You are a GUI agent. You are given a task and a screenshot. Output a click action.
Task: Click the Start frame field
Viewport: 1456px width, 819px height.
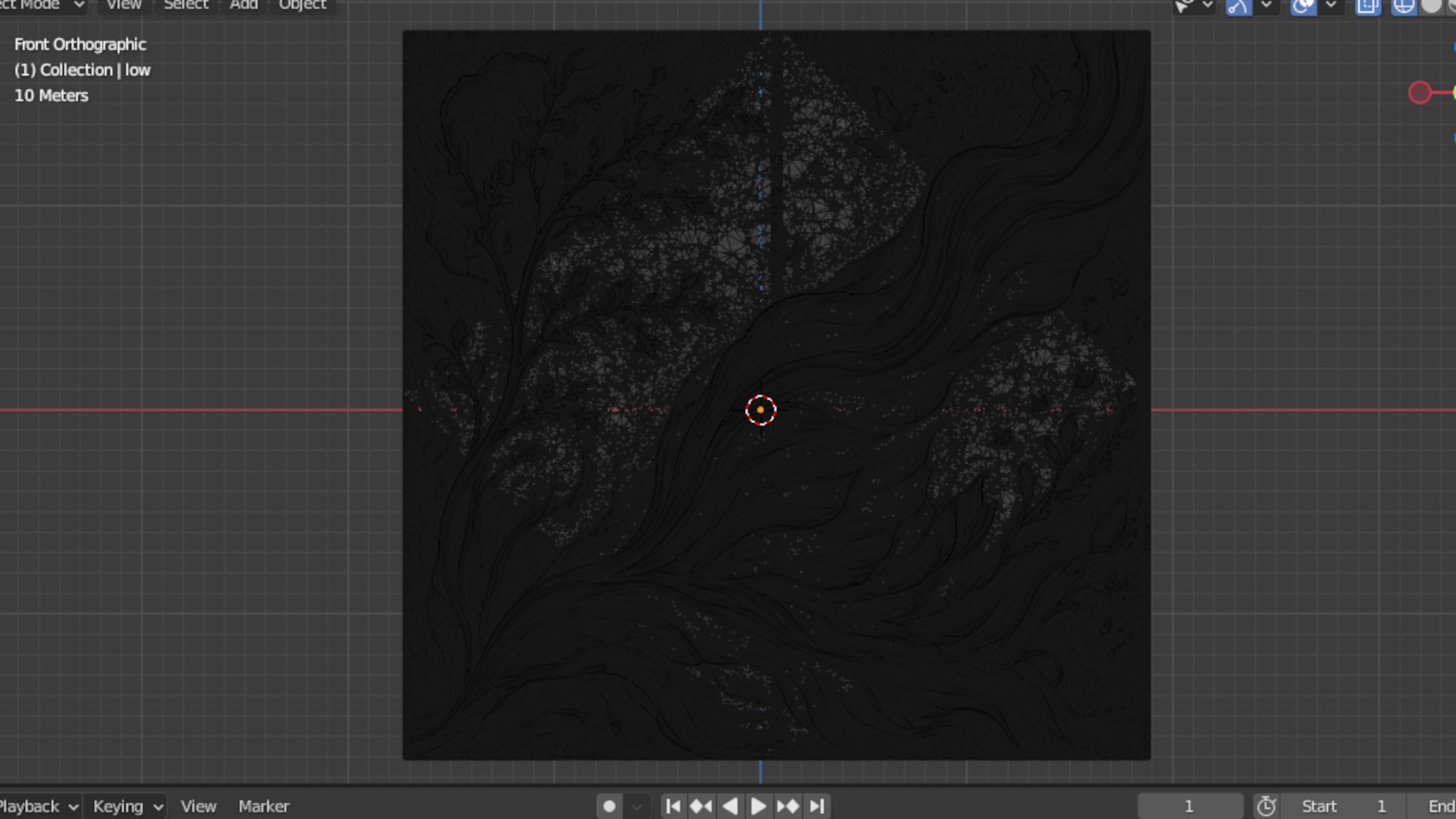click(1344, 806)
